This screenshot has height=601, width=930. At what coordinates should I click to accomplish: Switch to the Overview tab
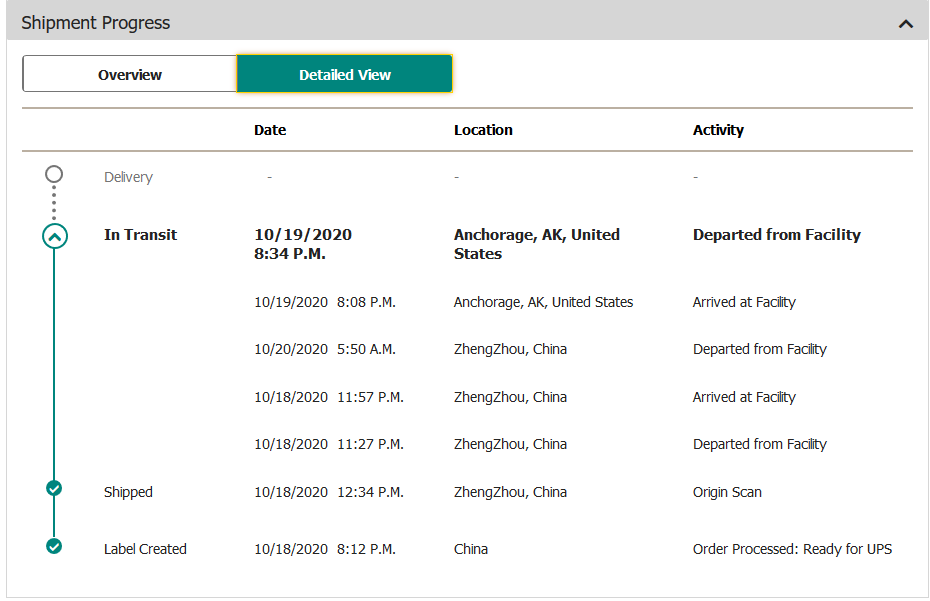129,74
